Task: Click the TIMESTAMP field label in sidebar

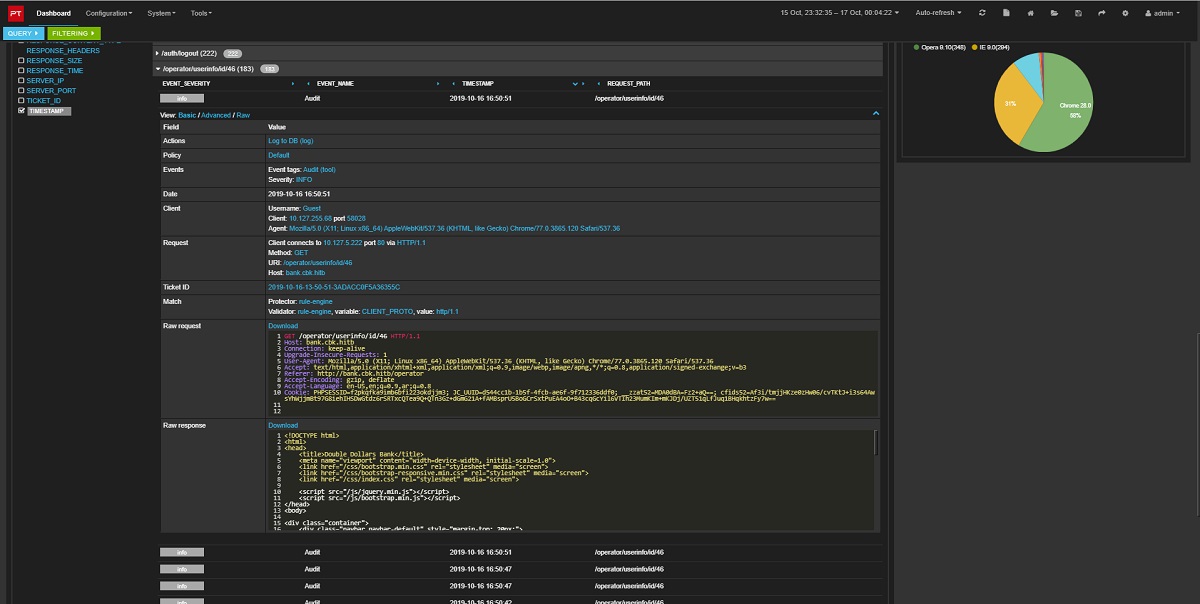Action: [x=50, y=111]
